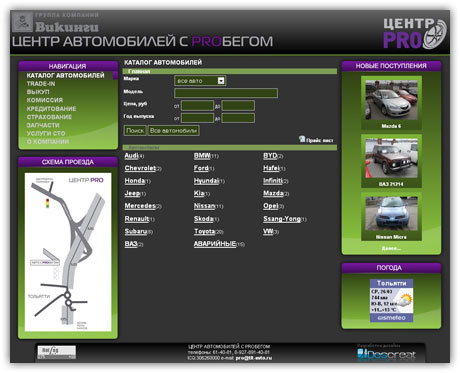Open the Nissan Micra thumbnail
This screenshot has width=460, height=373.
391,217
